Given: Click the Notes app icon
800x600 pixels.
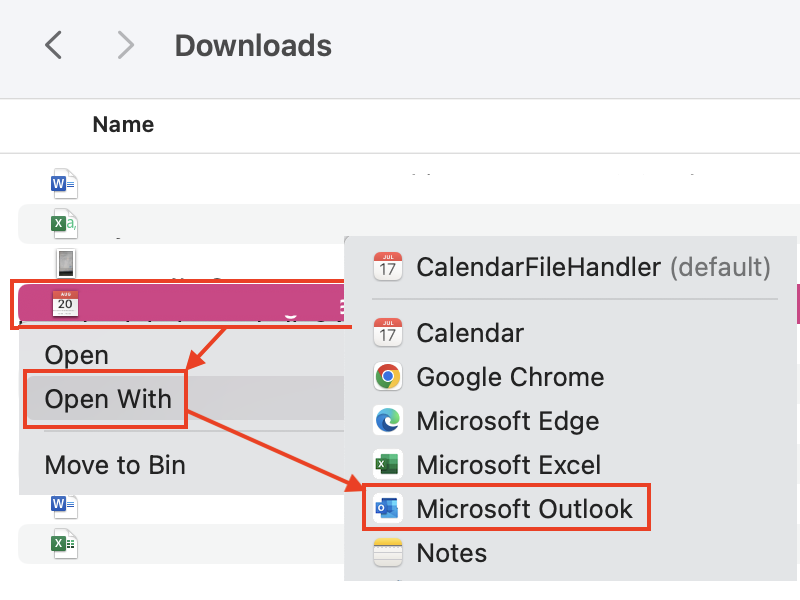Looking at the screenshot, I should pos(388,553).
